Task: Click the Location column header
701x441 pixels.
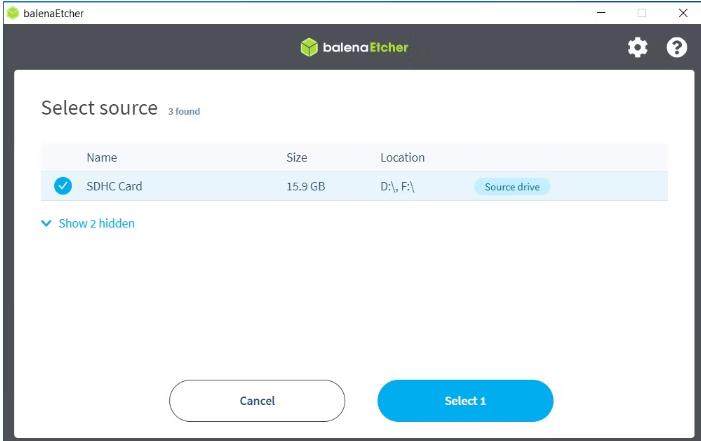Action: [402, 157]
